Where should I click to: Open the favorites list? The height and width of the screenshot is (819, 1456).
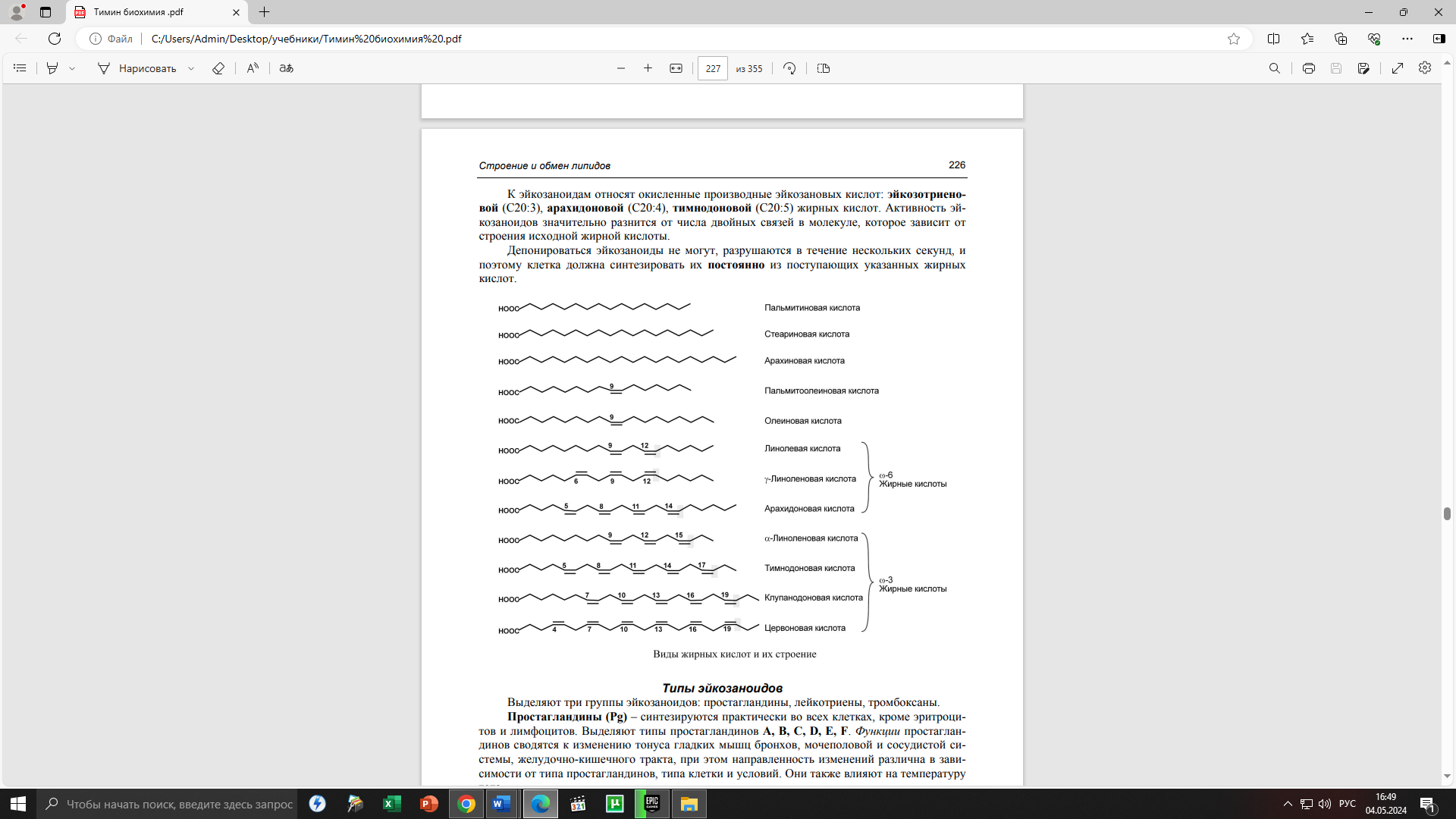1307,39
